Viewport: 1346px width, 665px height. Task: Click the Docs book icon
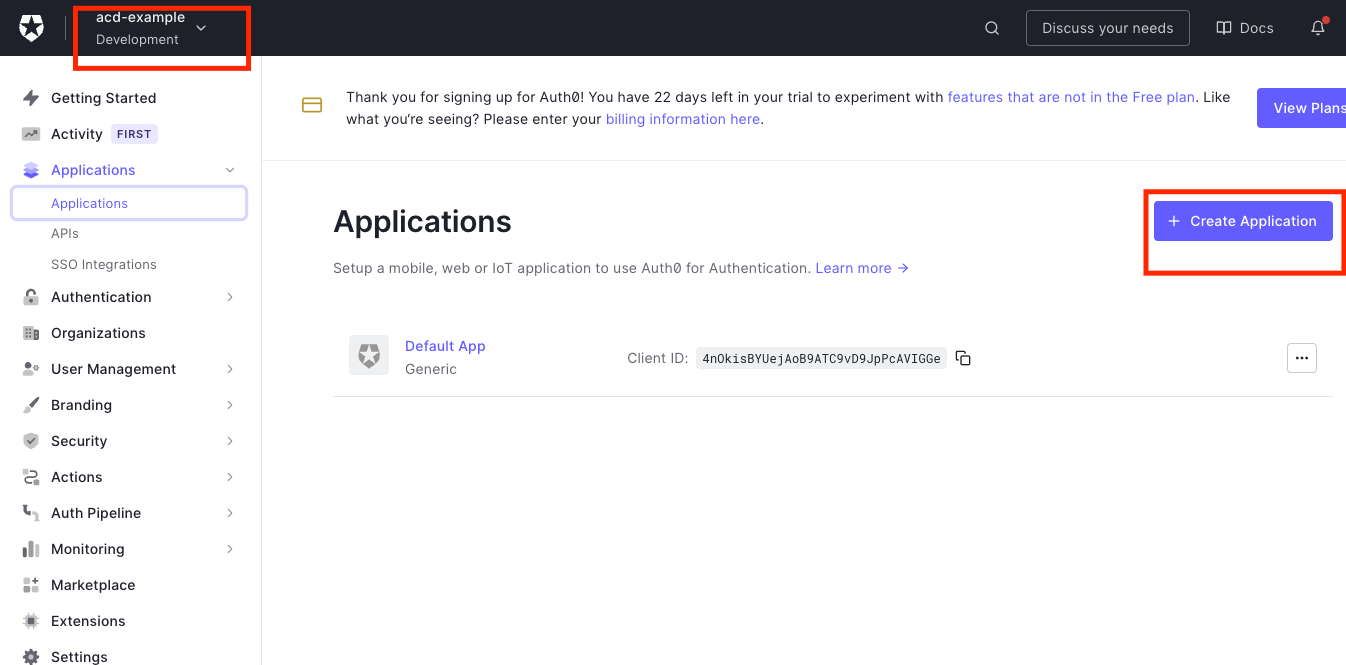pos(1224,28)
